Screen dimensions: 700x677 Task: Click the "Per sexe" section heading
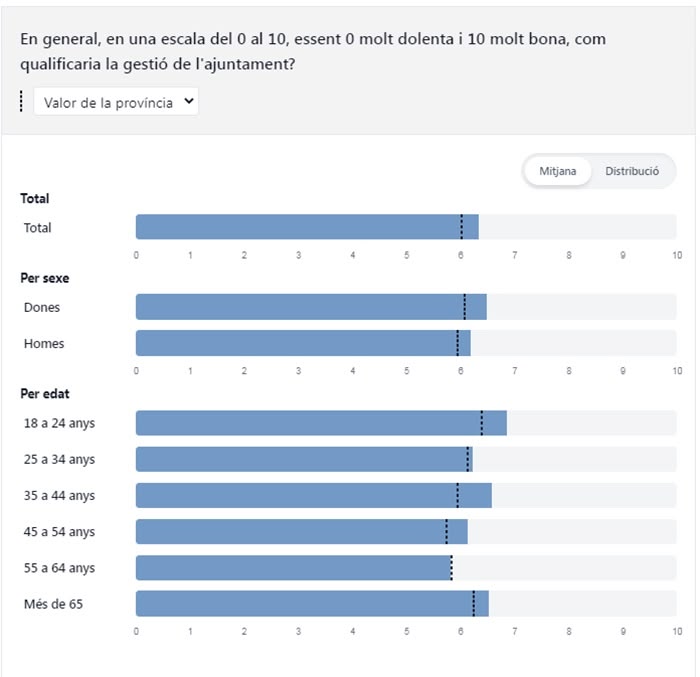point(45,278)
